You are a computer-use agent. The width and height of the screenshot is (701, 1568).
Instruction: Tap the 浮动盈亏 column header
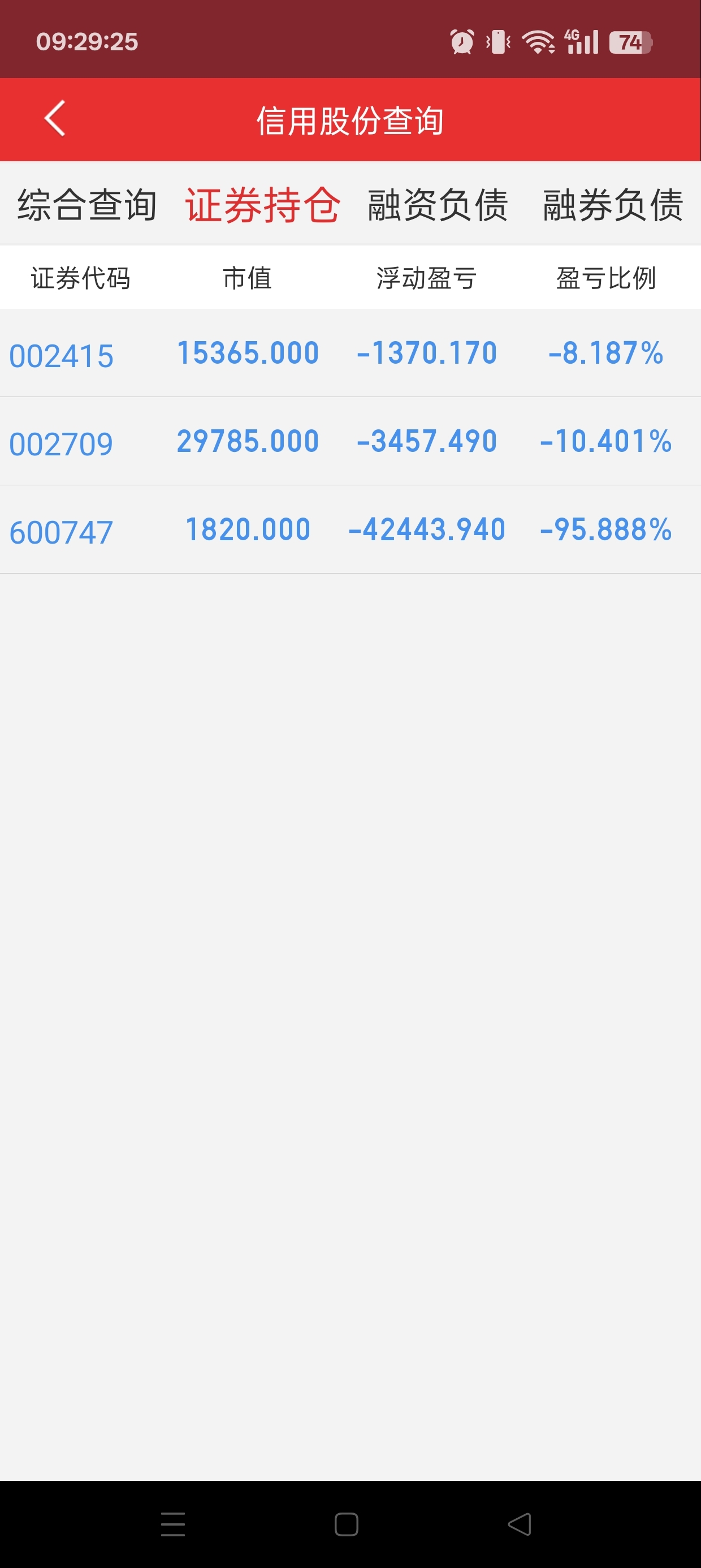pyautogui.click(x=427, y=278)
